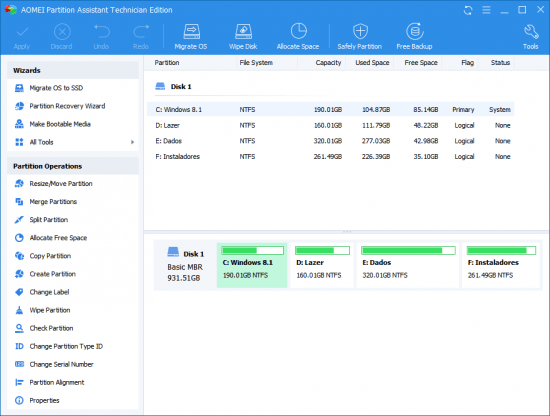Open the Migrate OS toolbar tool
This screenshot has width=550, height=416.
coord(191,37)
